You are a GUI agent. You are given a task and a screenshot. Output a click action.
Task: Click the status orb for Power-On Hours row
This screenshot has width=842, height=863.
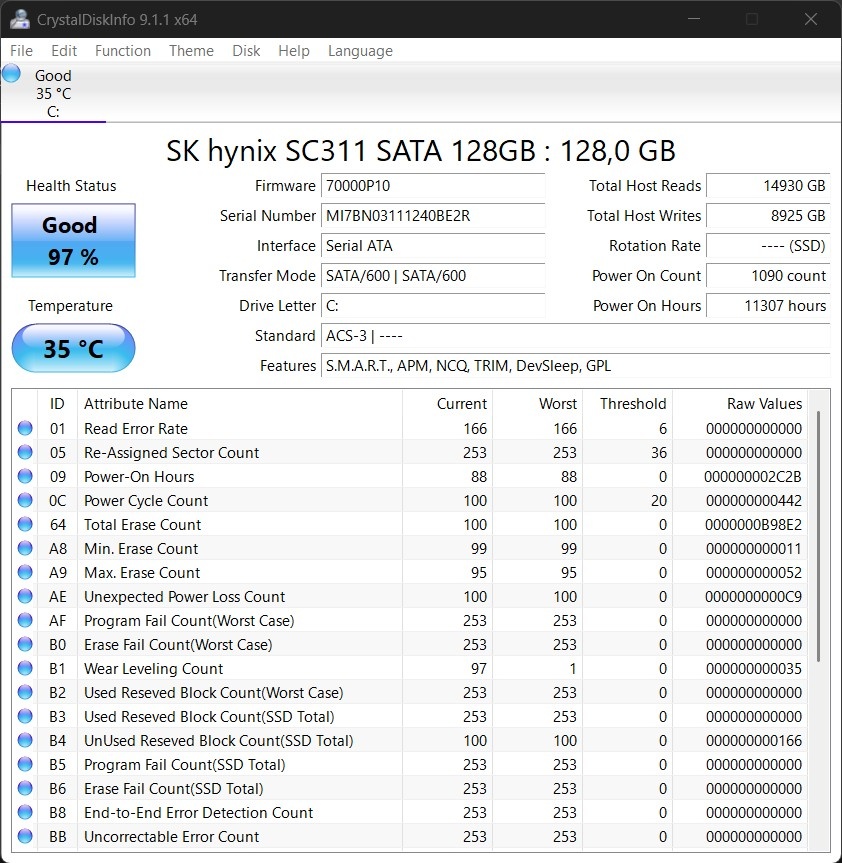[x=25, y=477]
